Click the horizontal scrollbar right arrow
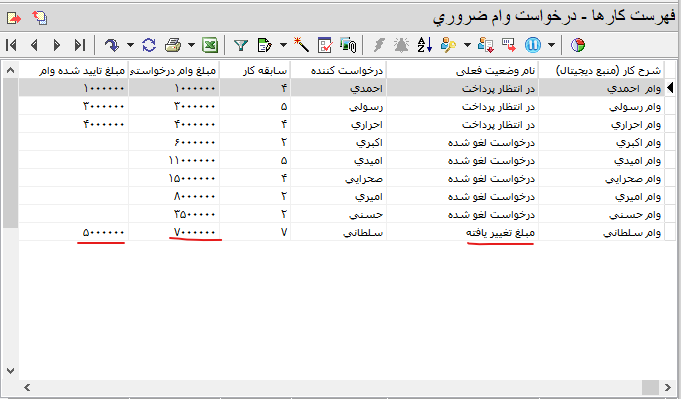The height and width of the screenshot is (399, 681). tap(668, 387)
